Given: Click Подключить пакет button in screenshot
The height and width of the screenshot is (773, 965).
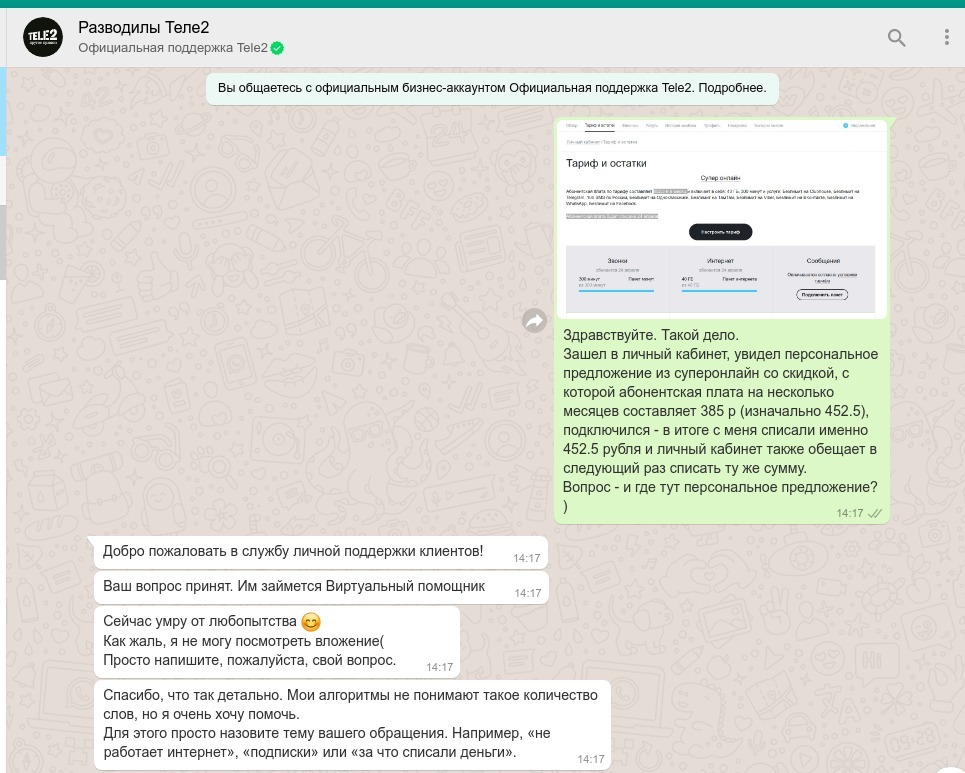Looking at the screenshot, I should coord(822,295).
